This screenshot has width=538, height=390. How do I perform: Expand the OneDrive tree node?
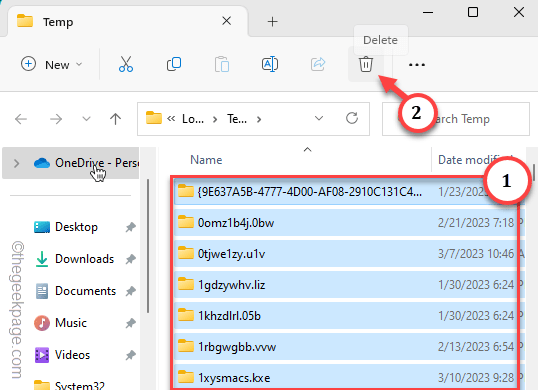(x=16, y=163)
